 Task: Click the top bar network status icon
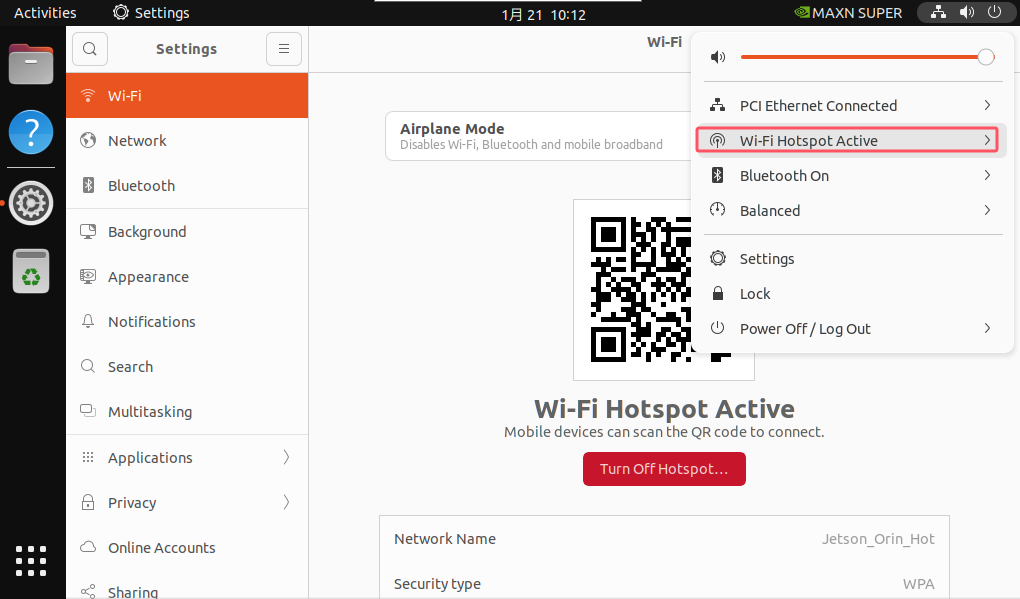(x=938, y=12)
